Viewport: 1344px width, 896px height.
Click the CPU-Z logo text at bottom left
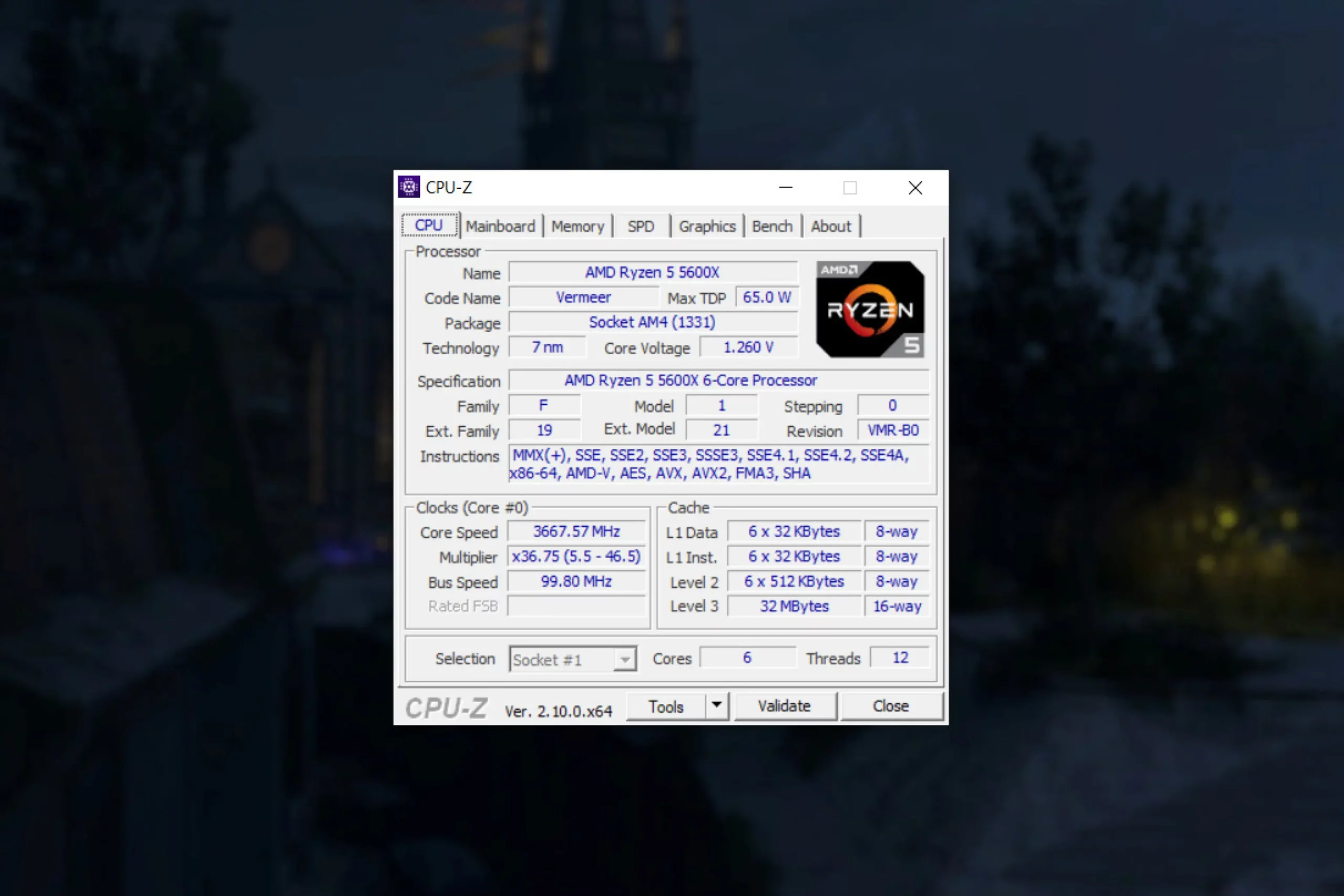[446, 708]
